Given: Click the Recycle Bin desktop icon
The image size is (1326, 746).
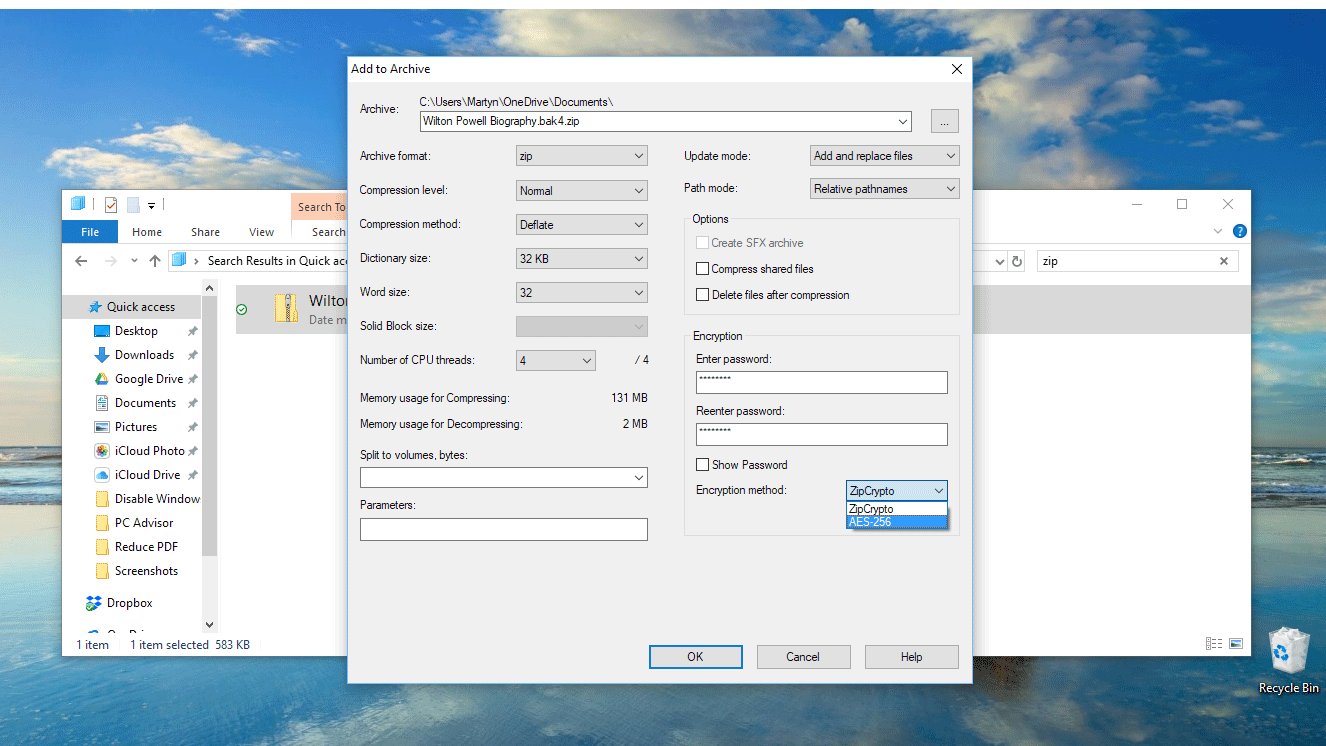Looking at the screenshot, I should pyautogui.click(x=1288, y=652).
